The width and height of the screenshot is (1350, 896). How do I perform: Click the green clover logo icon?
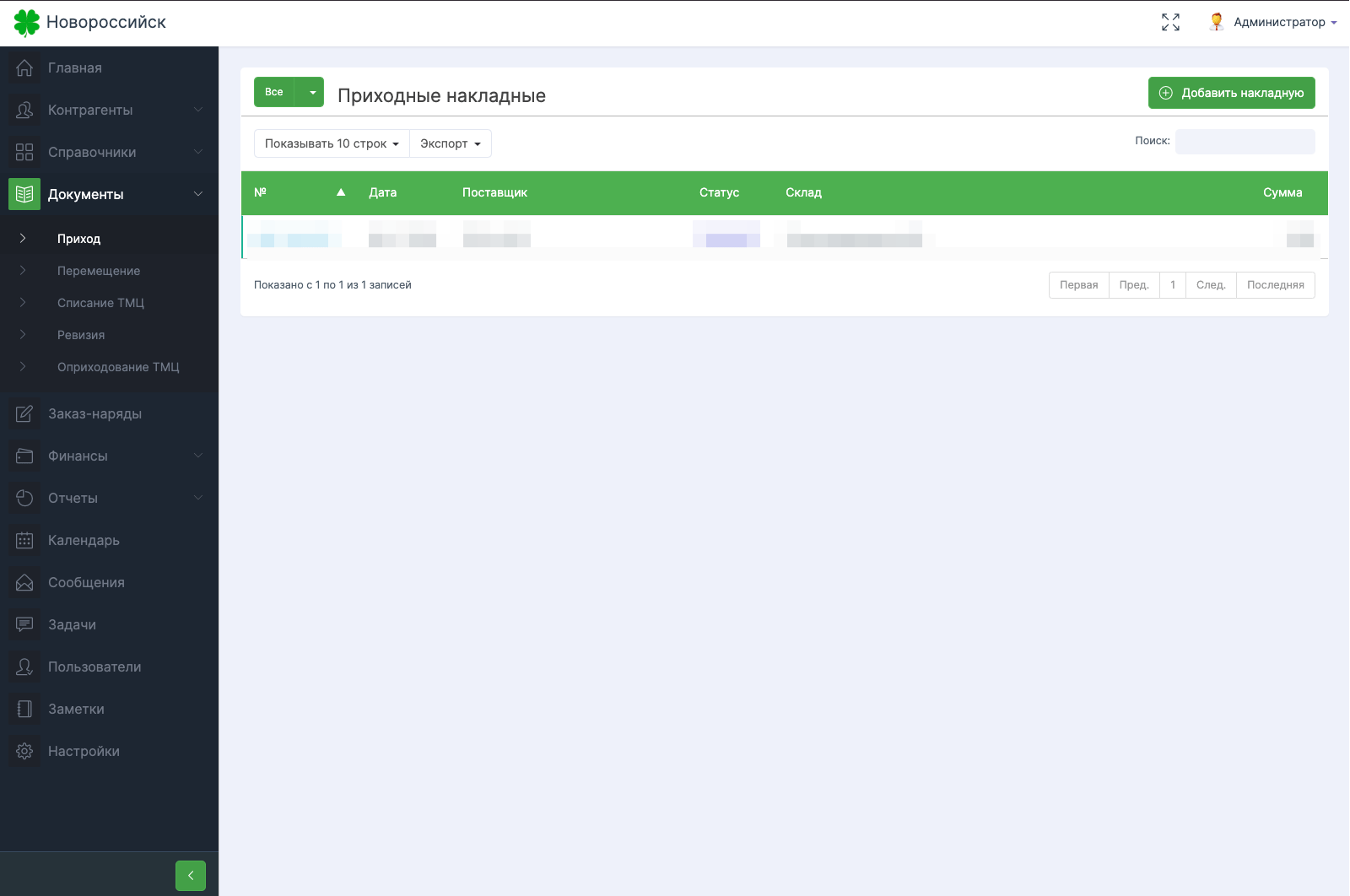coord(27,23)
